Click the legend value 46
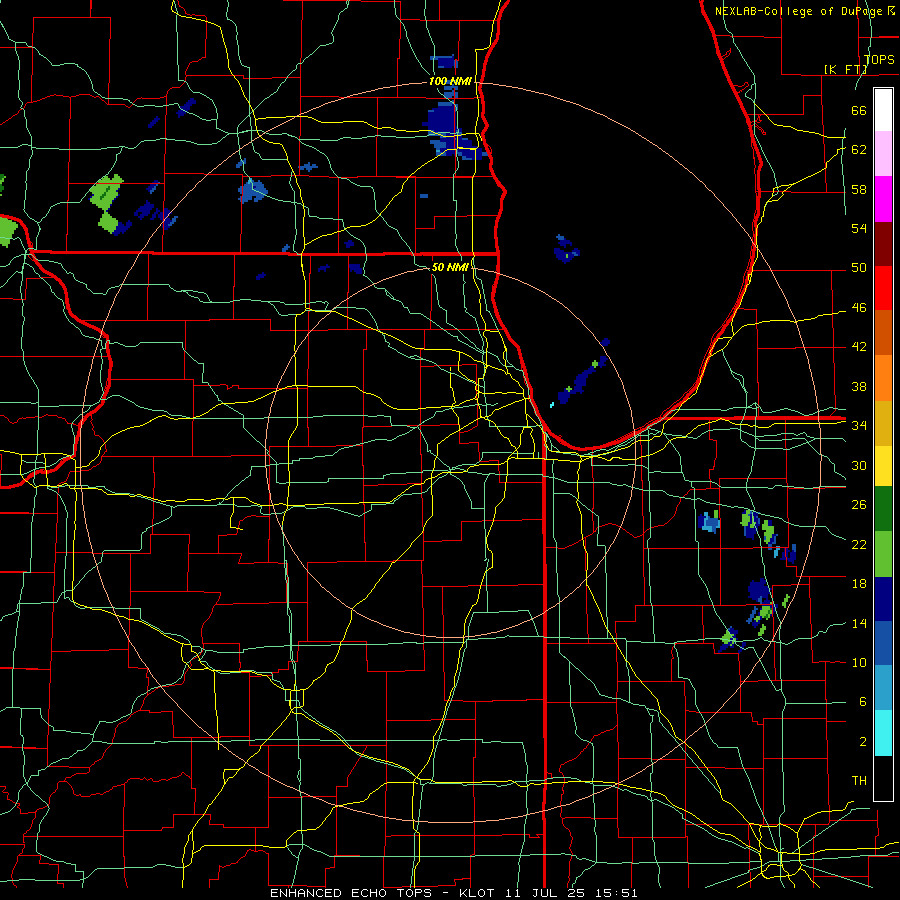Screen dimensions: 900x900 tap(859, 308)
